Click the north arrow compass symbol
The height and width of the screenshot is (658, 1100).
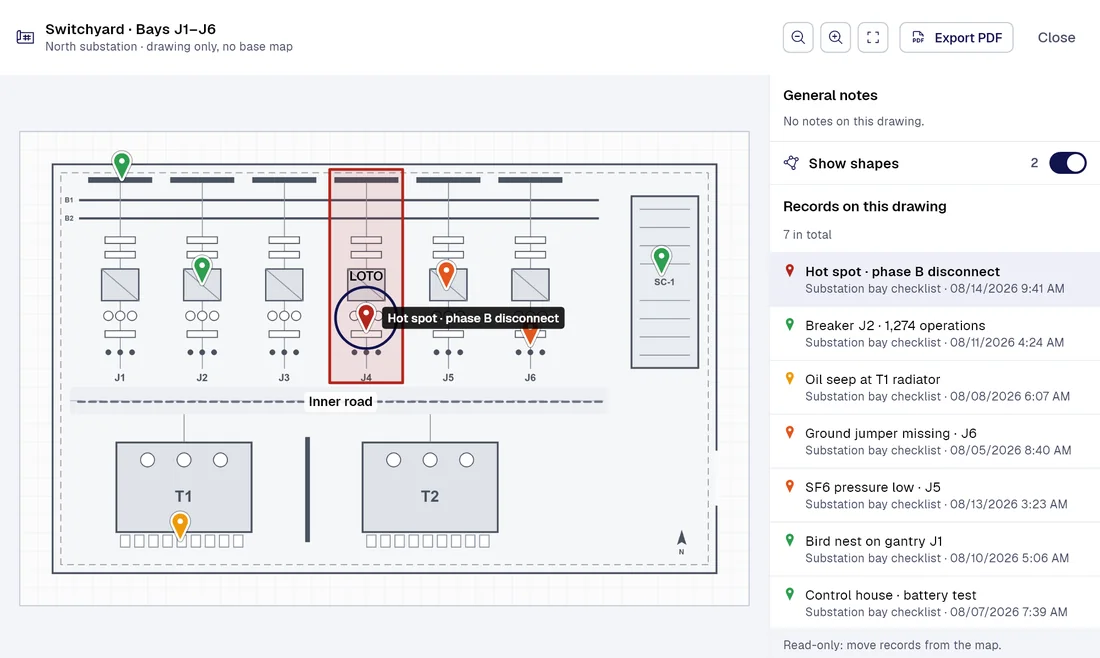click(681, 542)
